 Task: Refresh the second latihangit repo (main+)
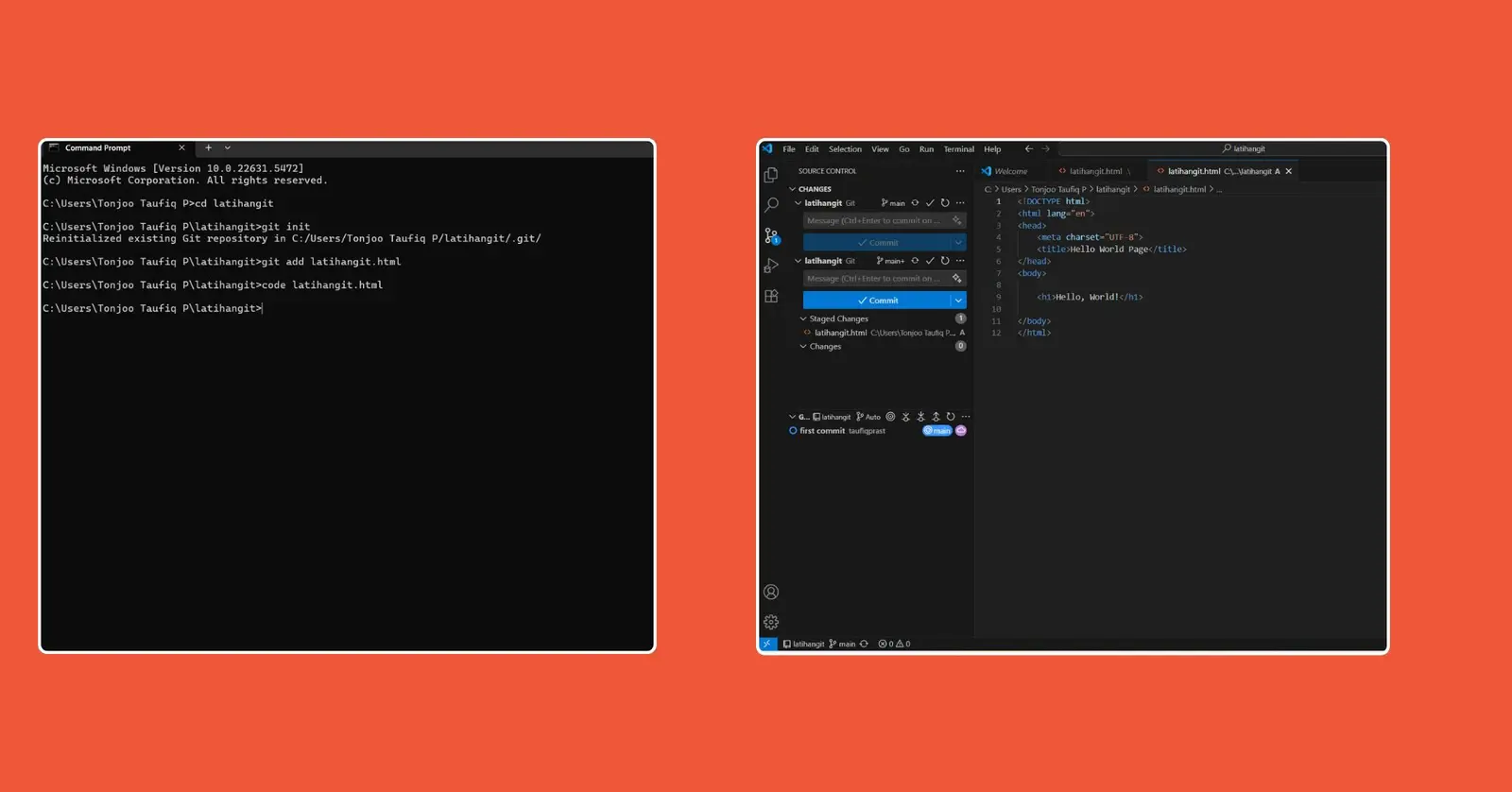945,261
